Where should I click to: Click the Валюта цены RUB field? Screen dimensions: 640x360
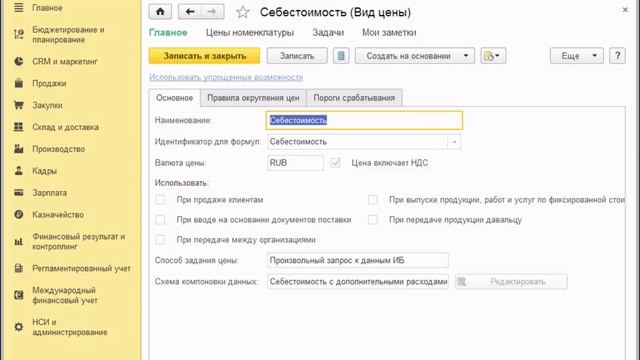[295, 163]
